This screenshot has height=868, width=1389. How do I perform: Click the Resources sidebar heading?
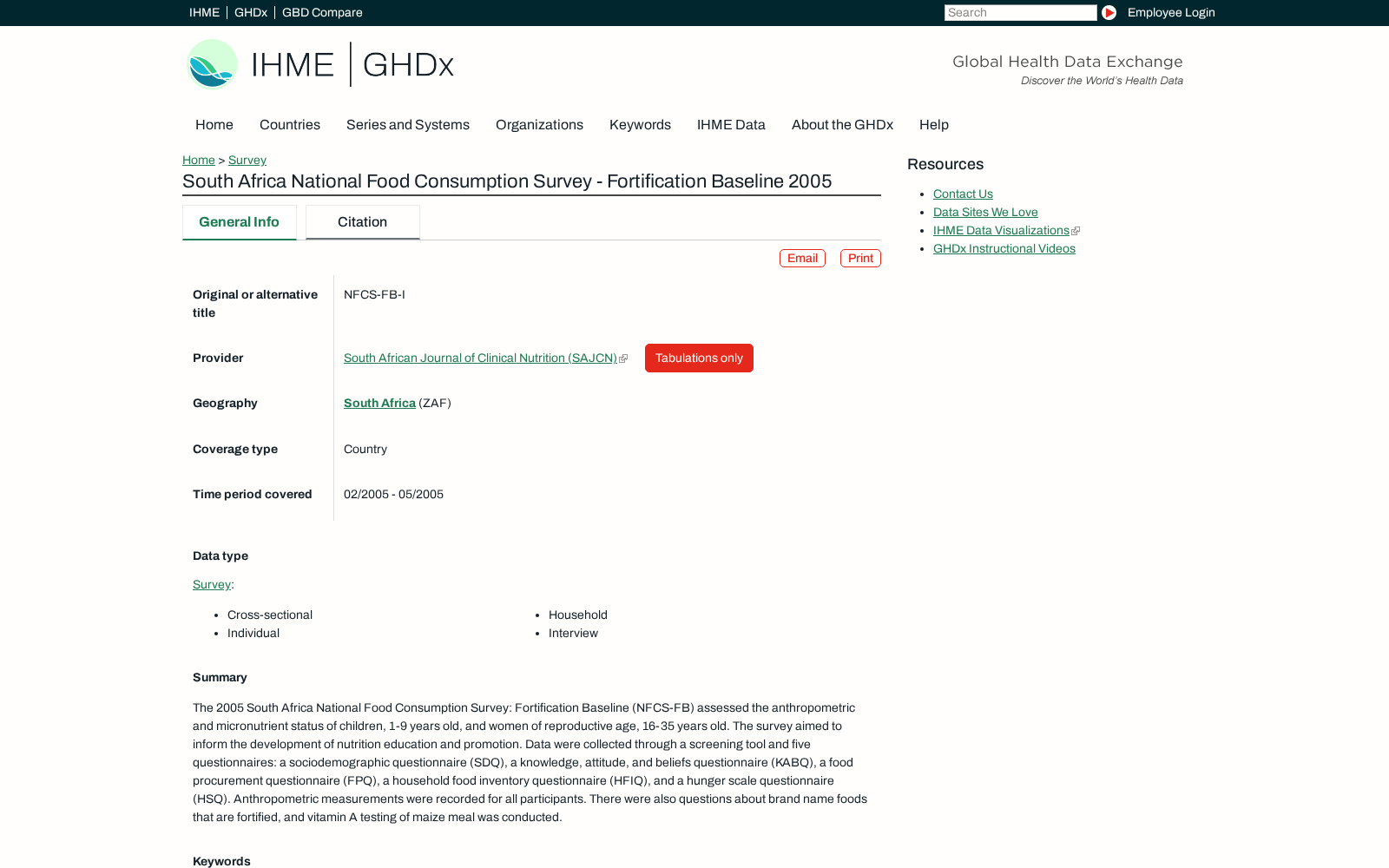tap(945, 164)
